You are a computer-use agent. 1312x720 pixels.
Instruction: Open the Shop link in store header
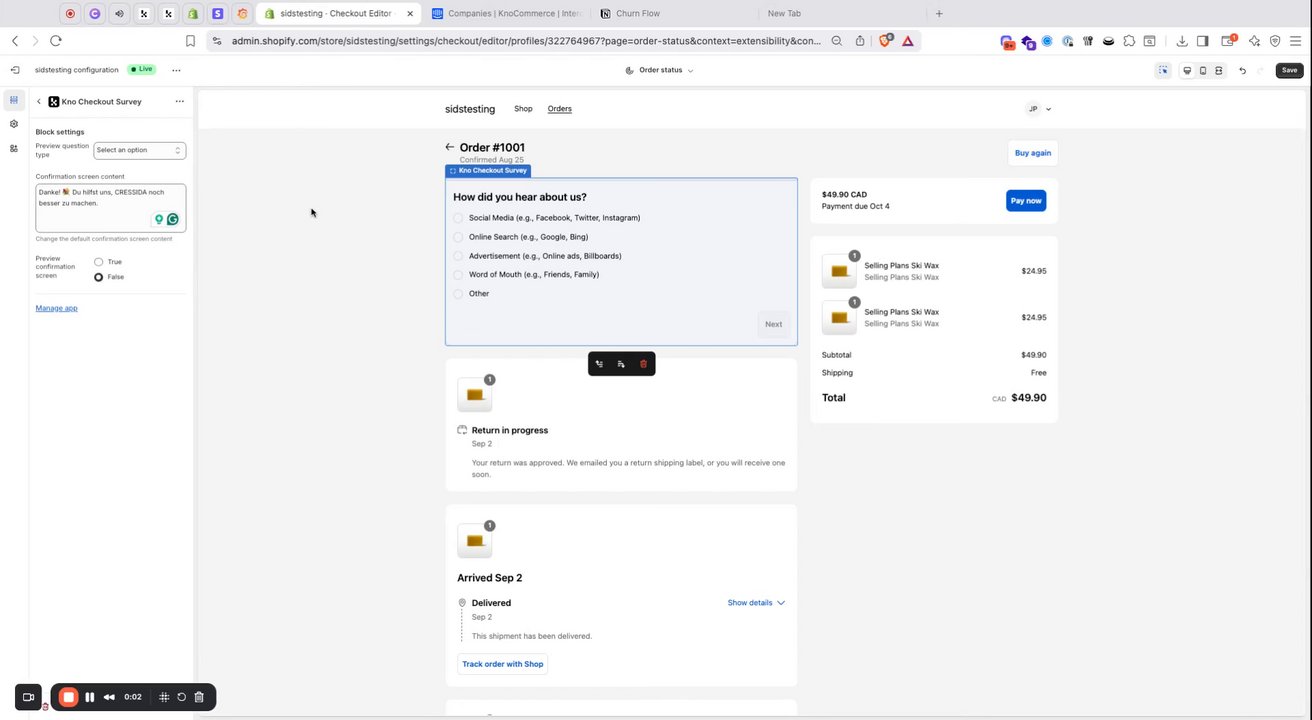pos(523,109)
